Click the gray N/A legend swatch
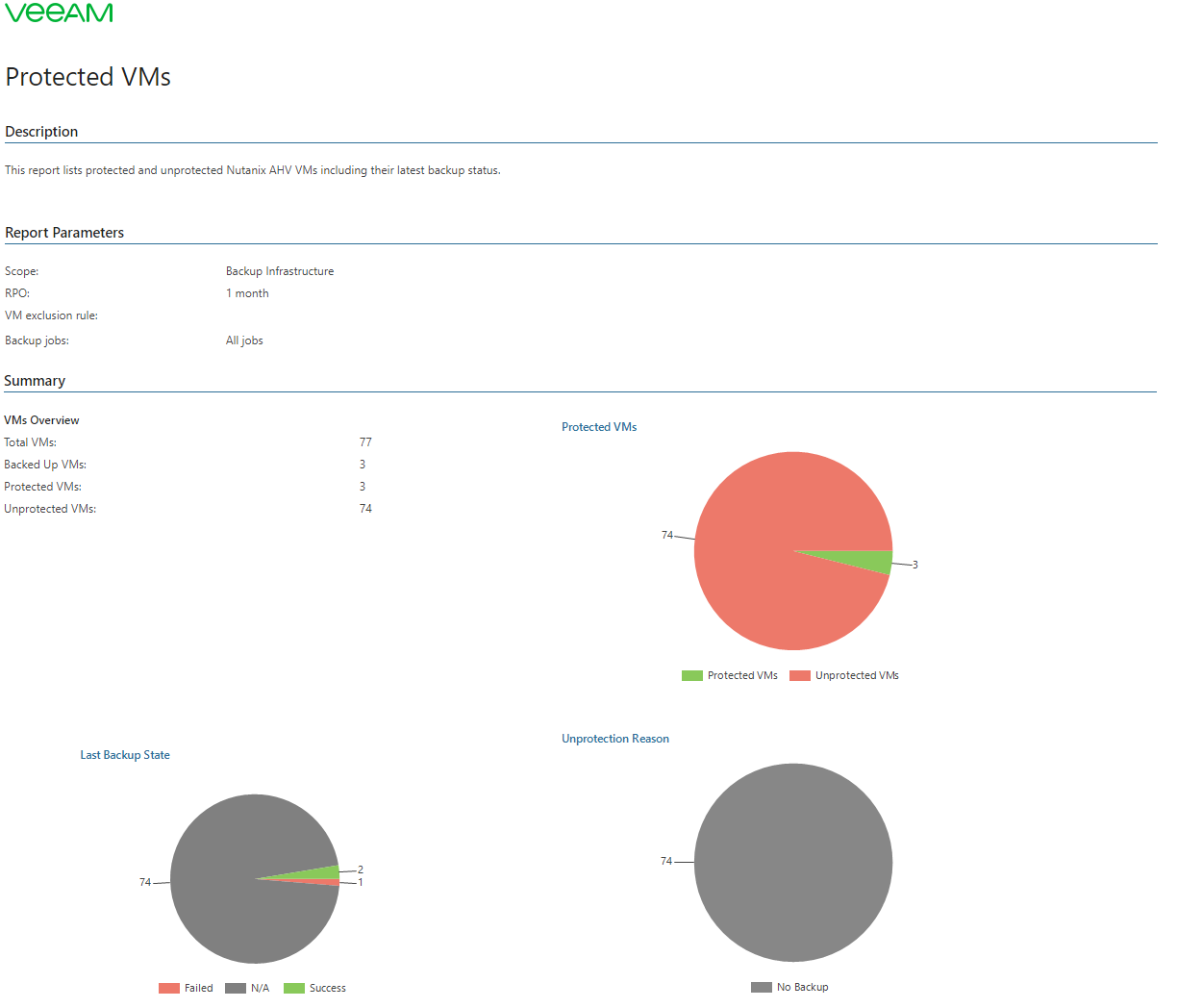 point(236,988)
